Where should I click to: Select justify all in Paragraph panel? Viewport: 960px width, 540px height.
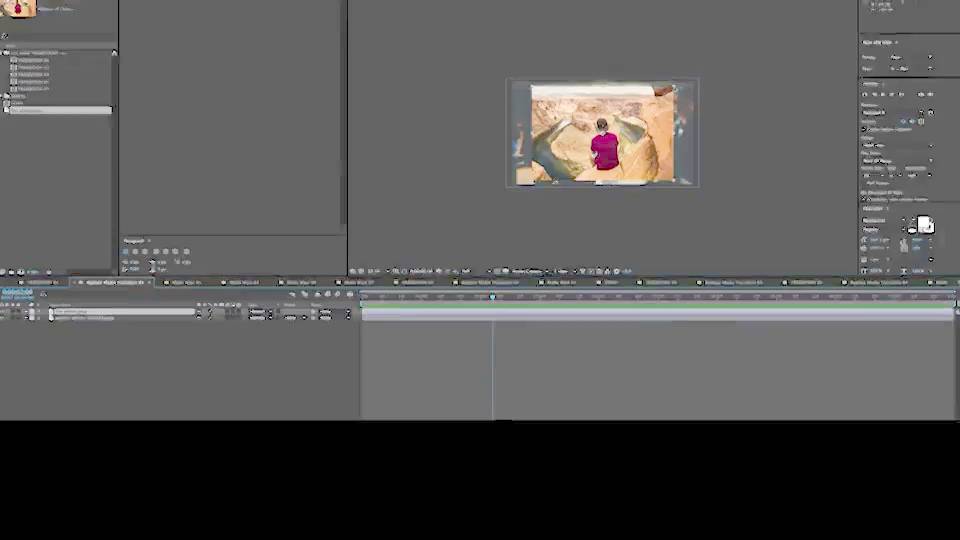(x=187, y=252)
